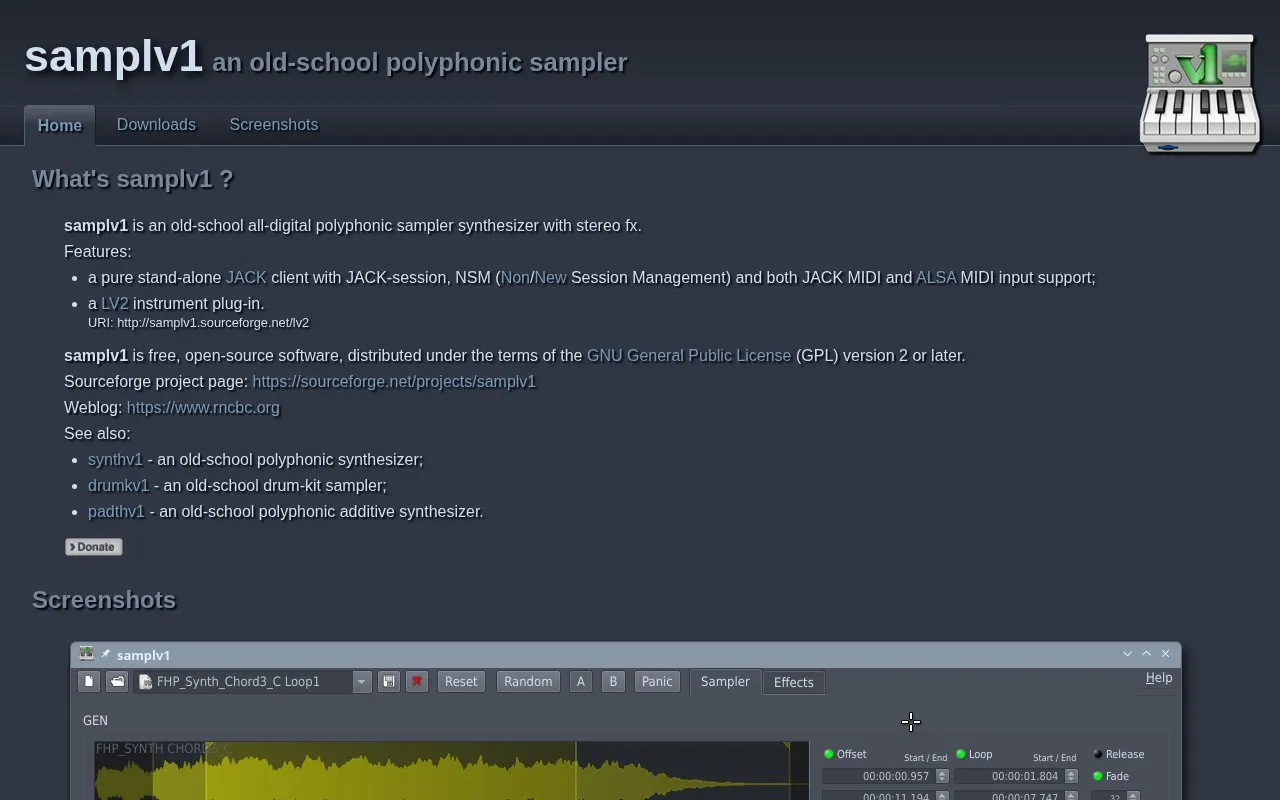This screenshot has height=800, width=1280.
Task: Click the Panic button
Action: 657,681
